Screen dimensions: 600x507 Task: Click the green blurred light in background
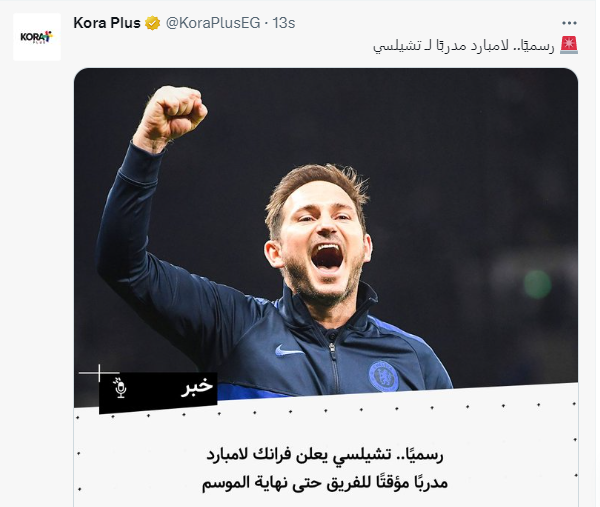point(537,284)
